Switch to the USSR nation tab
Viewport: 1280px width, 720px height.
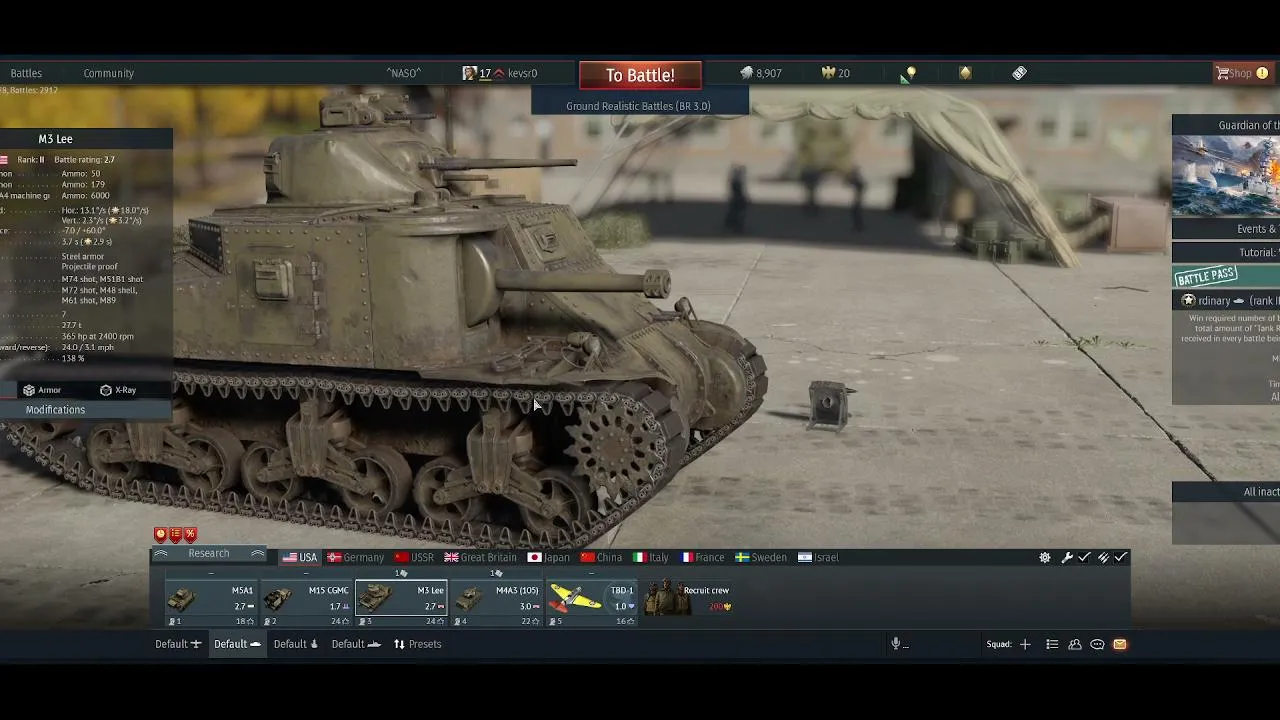414,558
